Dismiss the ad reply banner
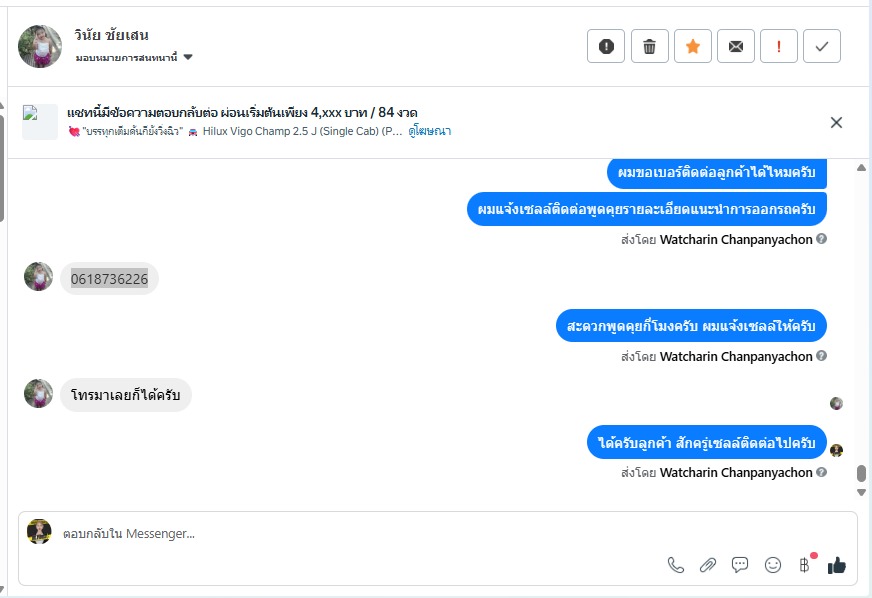 837,123
